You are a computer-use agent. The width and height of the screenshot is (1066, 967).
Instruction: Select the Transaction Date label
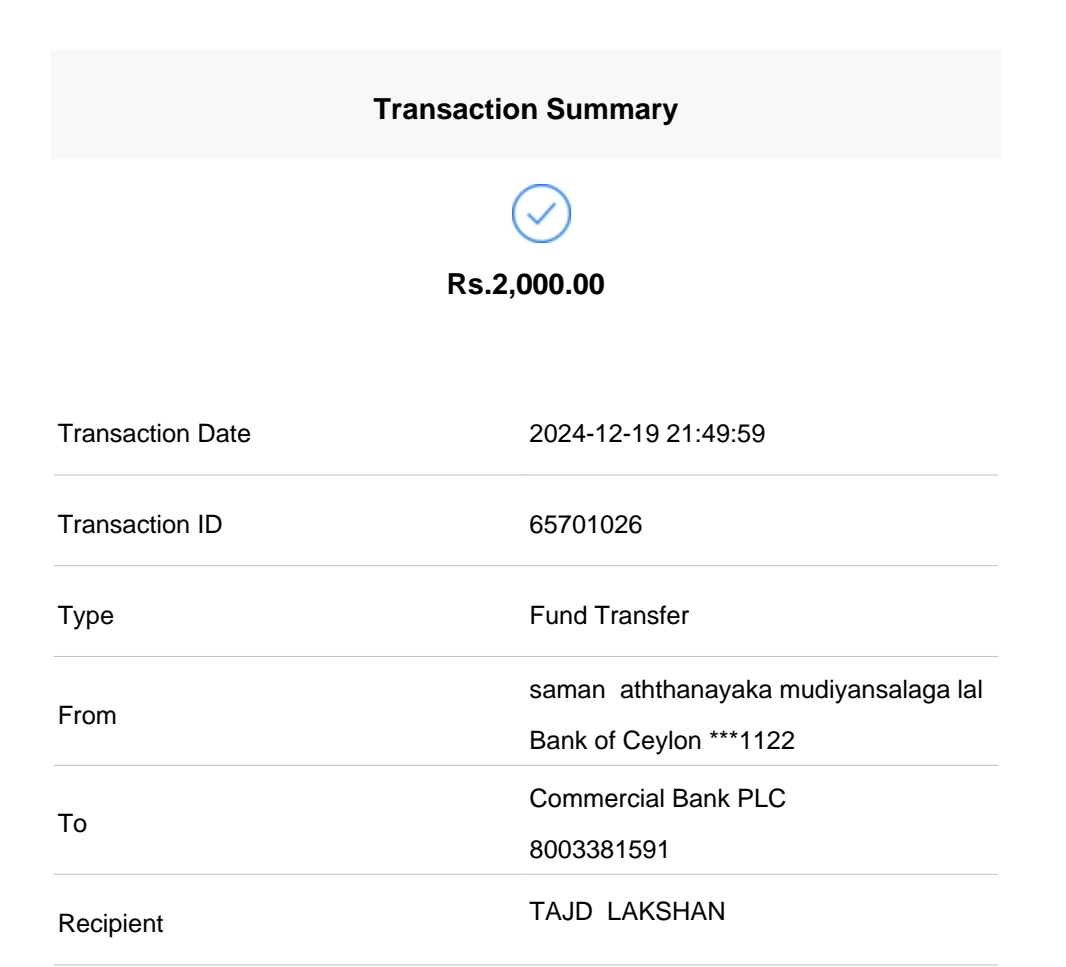(155, 434)
